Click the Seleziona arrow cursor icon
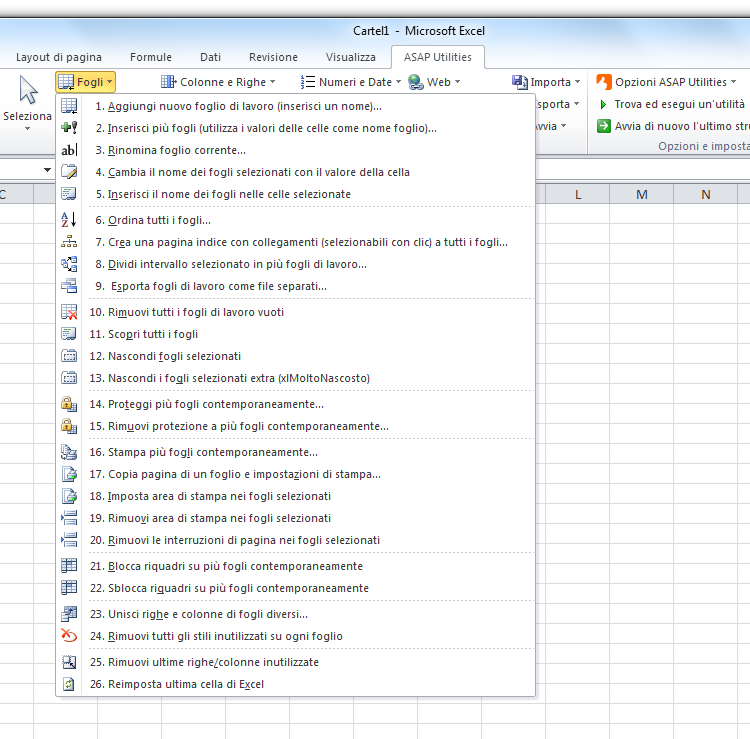The height and width of the screenshot is (739, 750). pyautogui.click(x=28, y=90)
